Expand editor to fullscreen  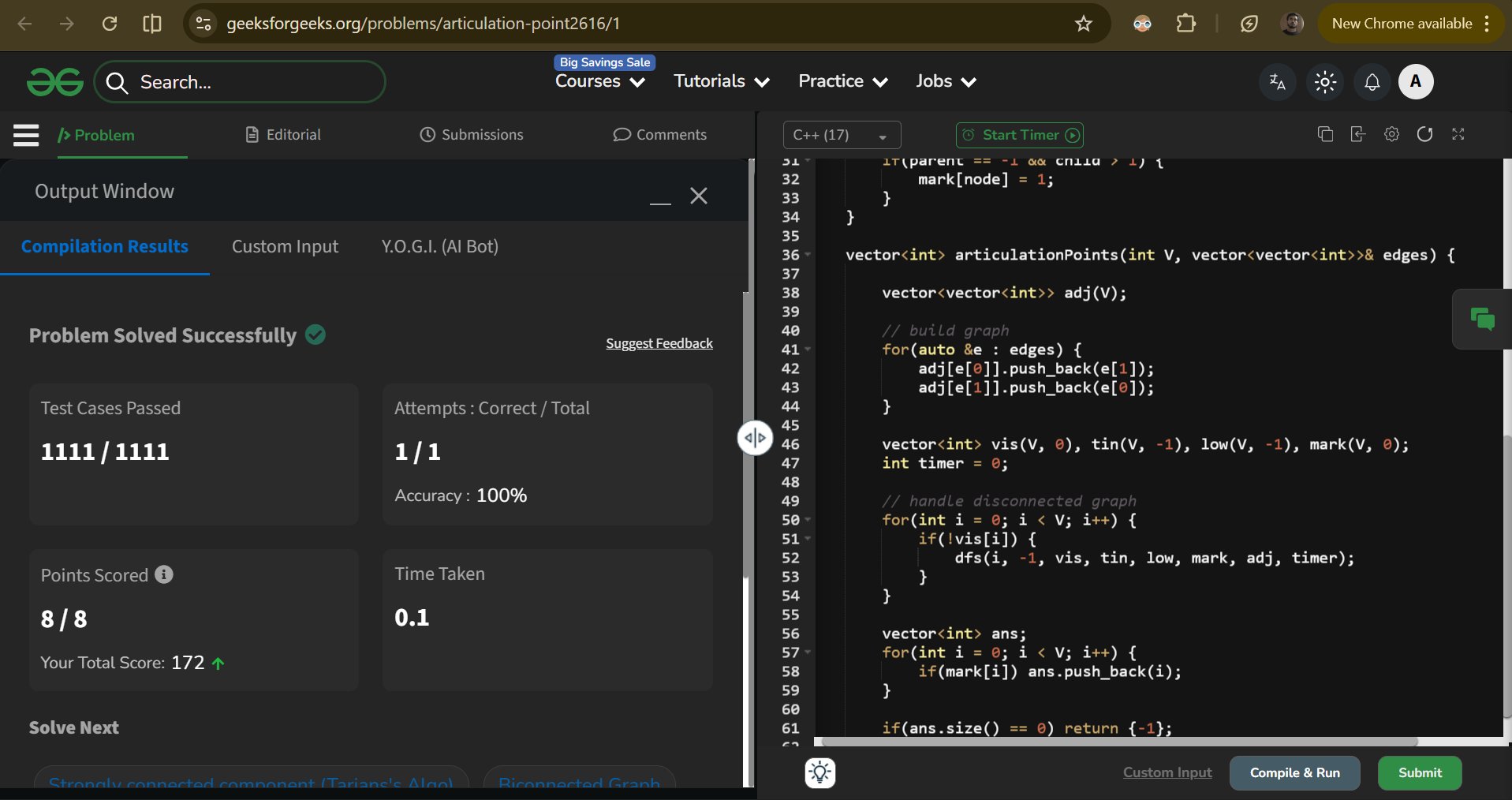1458,134
